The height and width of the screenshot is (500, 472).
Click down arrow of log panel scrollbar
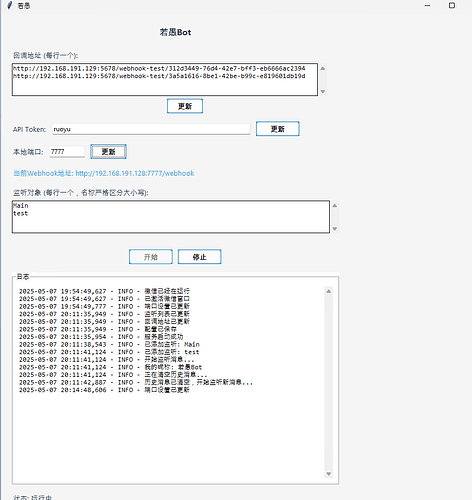(328, 474)
